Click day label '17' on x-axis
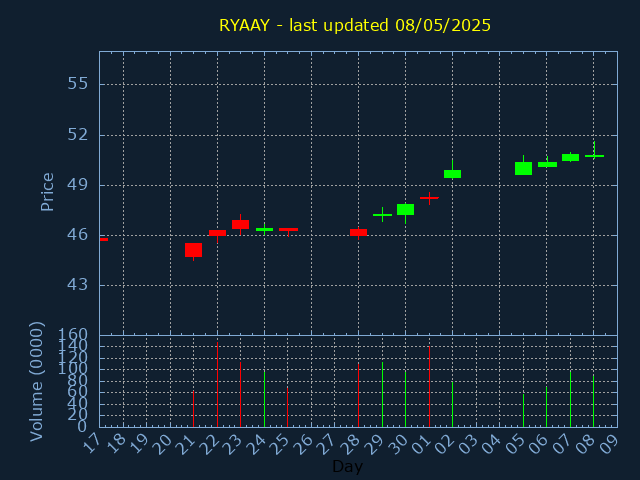Screen dimensions: 640x480 pyautogui.click(x=92, y=443)
